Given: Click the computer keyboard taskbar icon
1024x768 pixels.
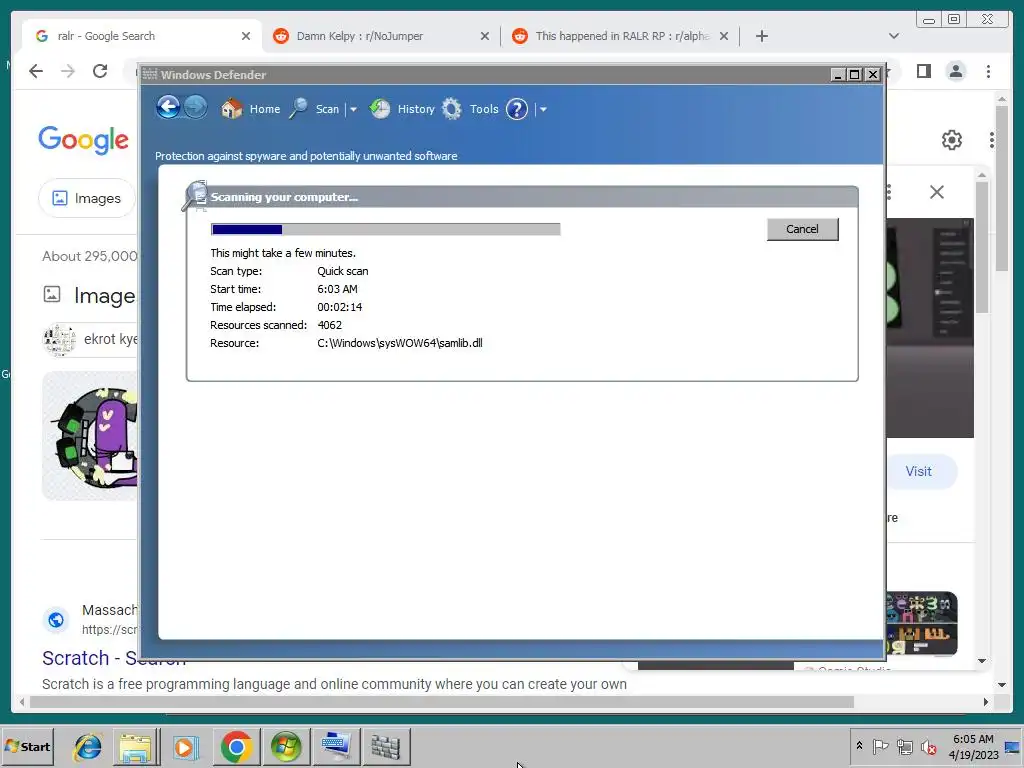Looking at the screenshot, I should [x=336, y=746].
